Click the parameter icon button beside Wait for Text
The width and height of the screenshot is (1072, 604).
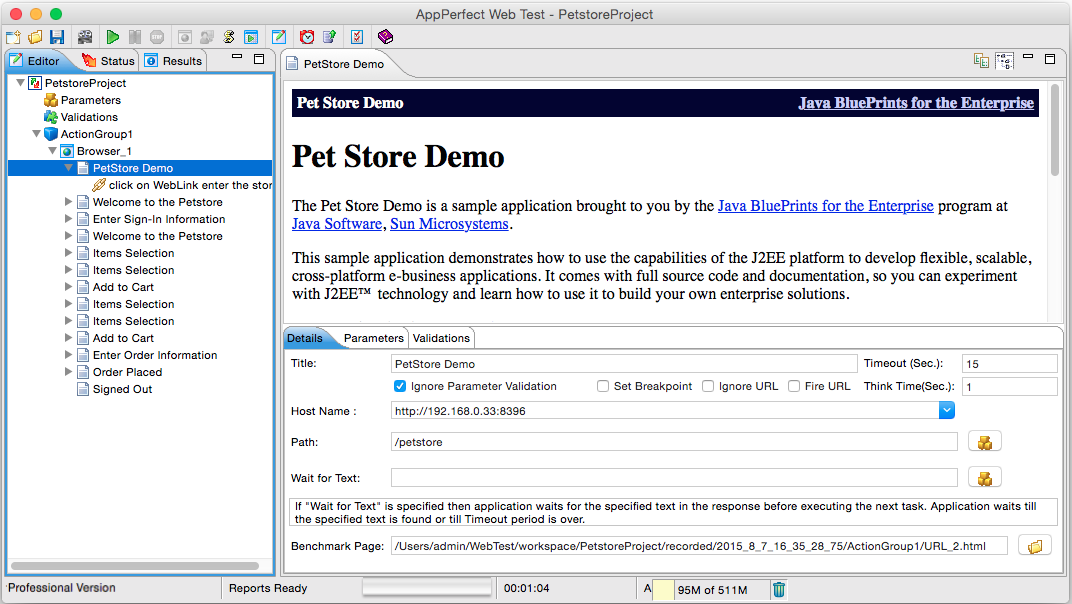[x=984, y=477]
